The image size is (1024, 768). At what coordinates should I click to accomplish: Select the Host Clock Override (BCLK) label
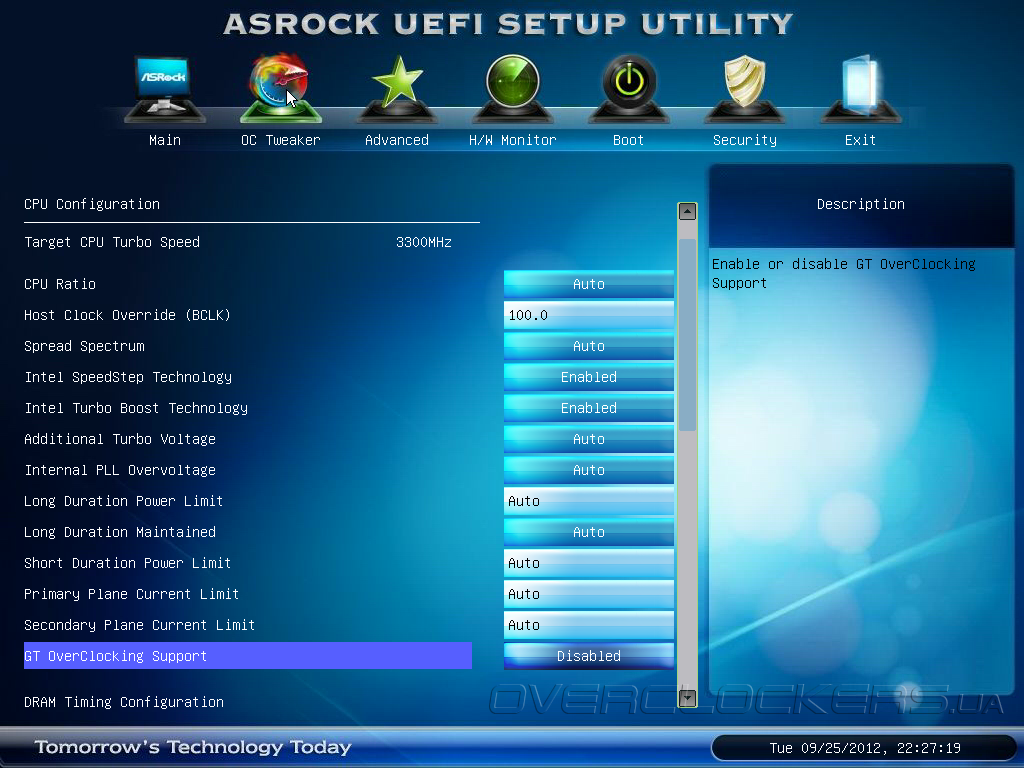(x=127, y=315)
